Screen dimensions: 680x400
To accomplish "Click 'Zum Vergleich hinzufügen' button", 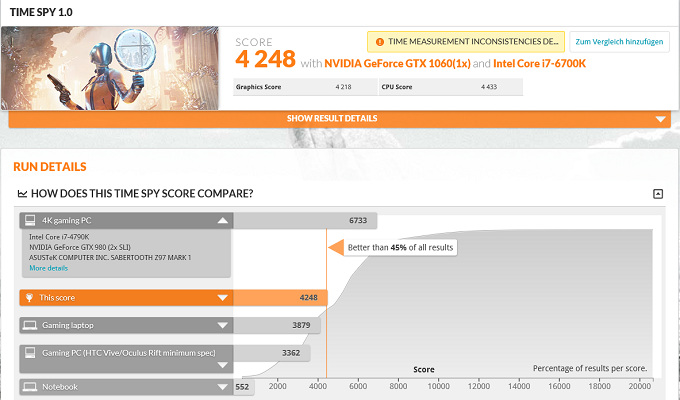I will pos(619,42).
